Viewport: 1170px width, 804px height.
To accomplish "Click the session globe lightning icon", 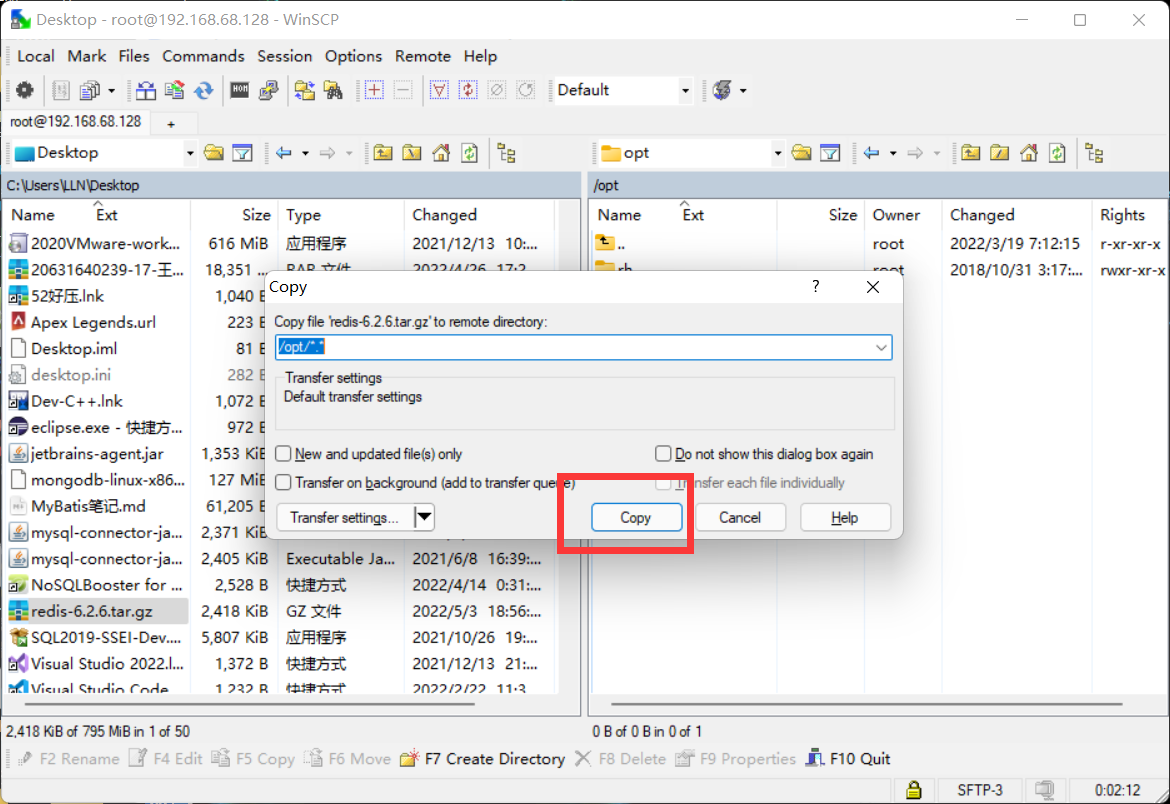I will 722,90.
